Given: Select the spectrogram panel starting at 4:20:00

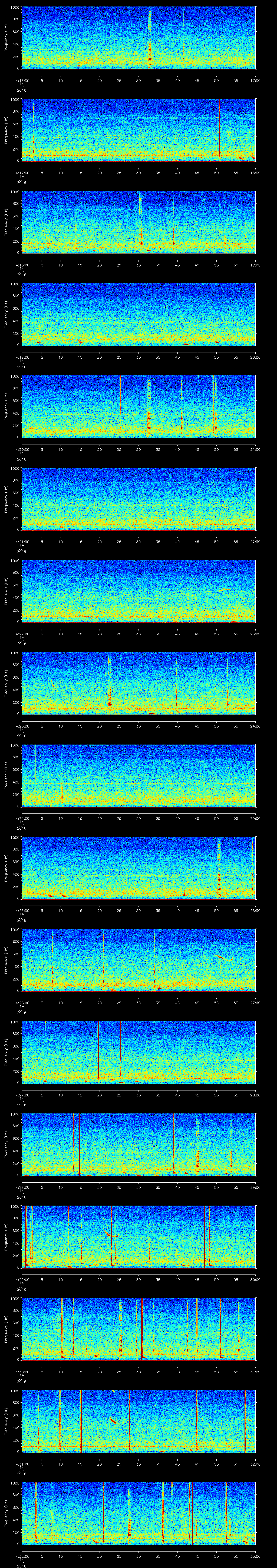Looking at the screenshot, I should (x=139, y=407).
